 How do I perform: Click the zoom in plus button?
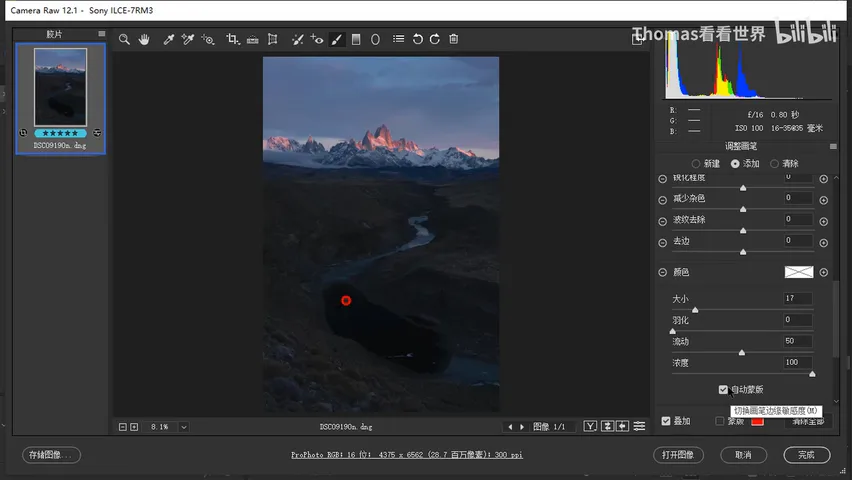click(134, 427)
